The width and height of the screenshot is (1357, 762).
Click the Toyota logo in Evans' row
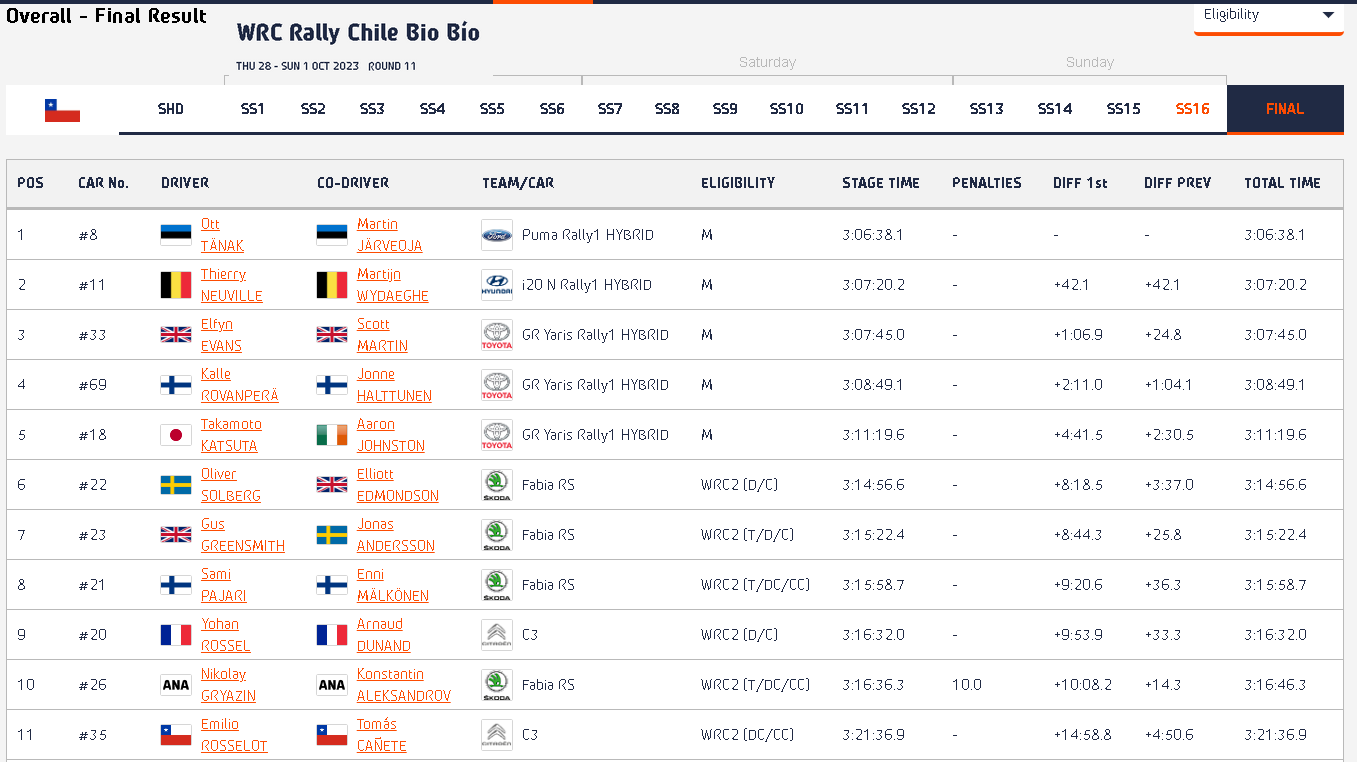click(497, 335)
